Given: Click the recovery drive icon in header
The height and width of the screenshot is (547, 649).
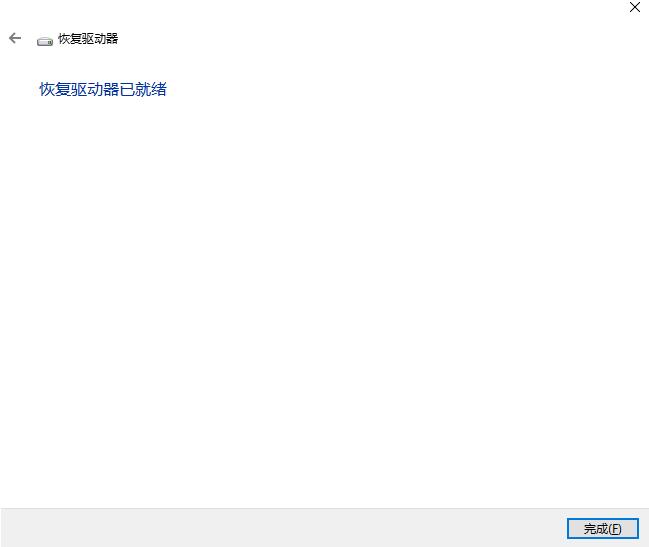Looking at the screenshot, I should tap(45, 41).
